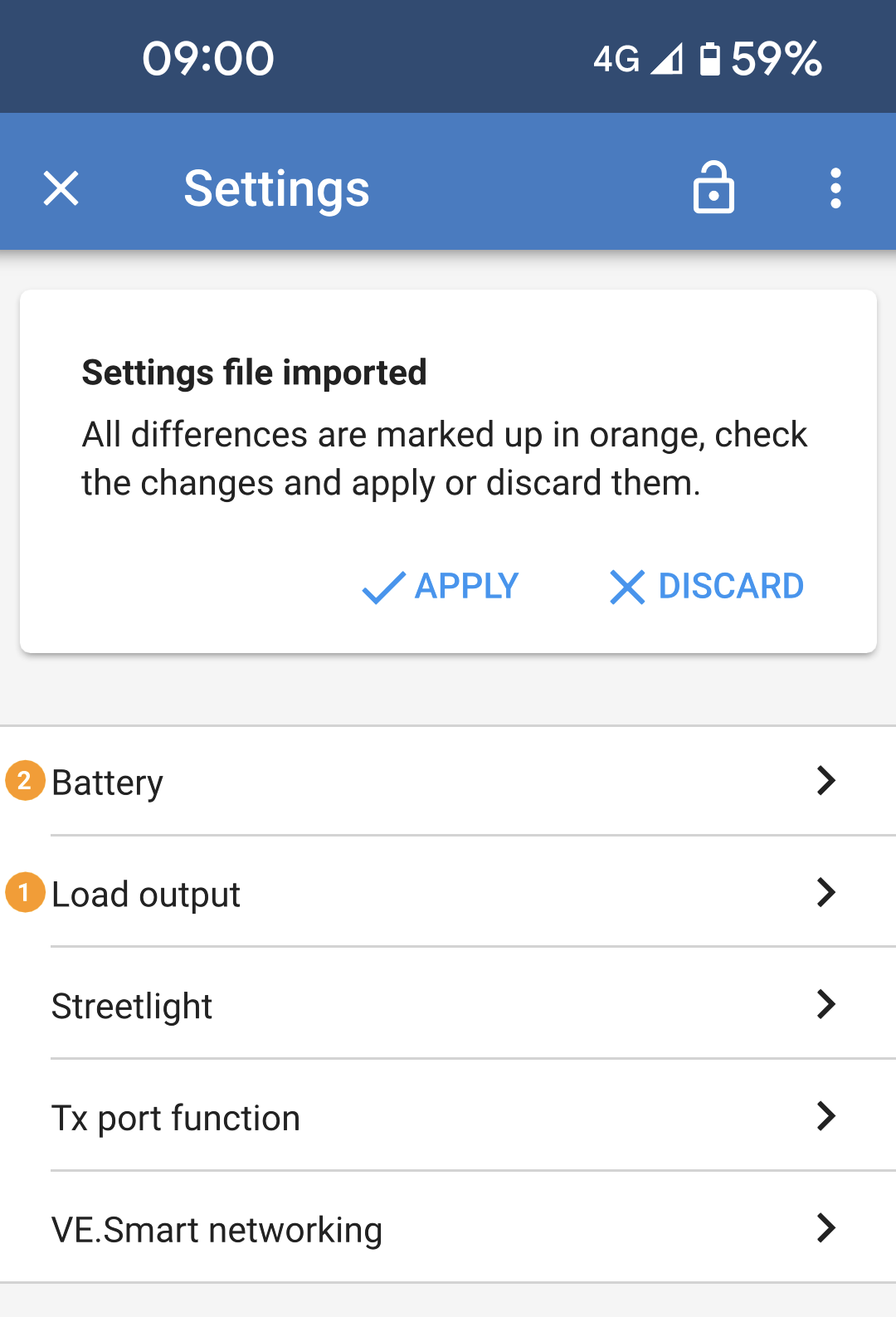Open the lock icon in the header
Screen dimensions: 896x1317
click(713, 188)
